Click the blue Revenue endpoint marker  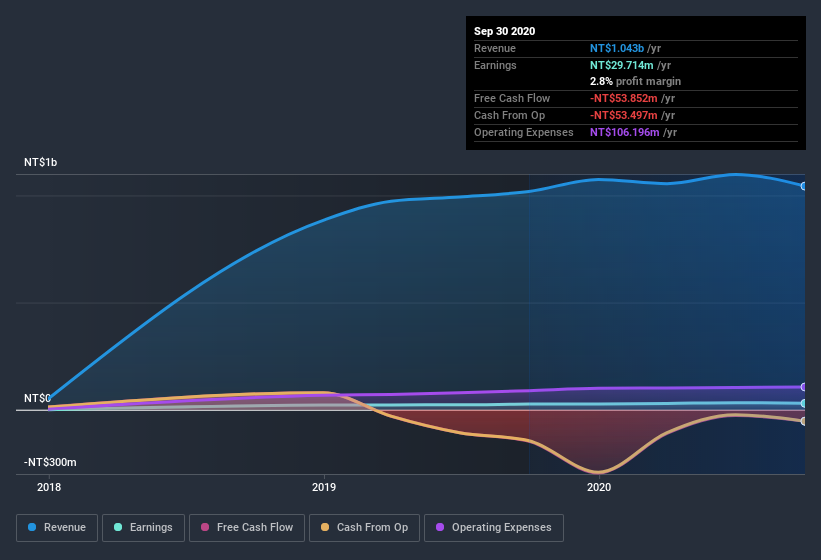803,186
